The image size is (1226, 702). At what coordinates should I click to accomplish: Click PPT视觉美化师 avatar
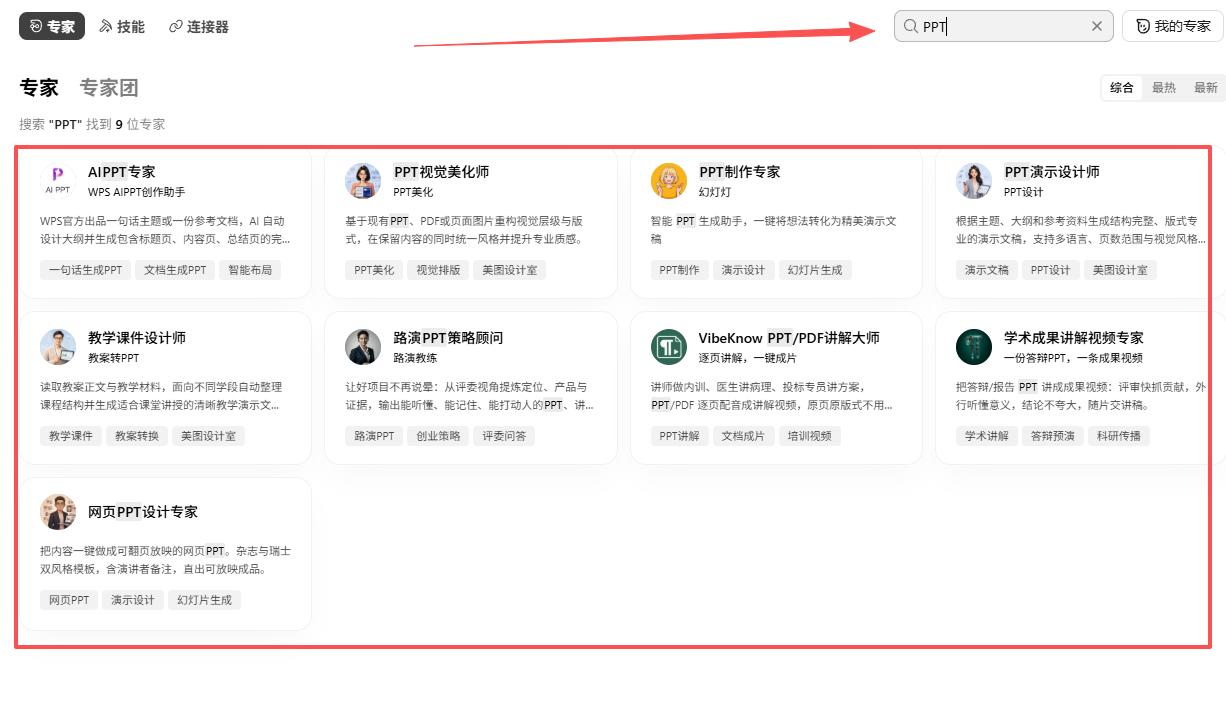click(x=363, y=181)
